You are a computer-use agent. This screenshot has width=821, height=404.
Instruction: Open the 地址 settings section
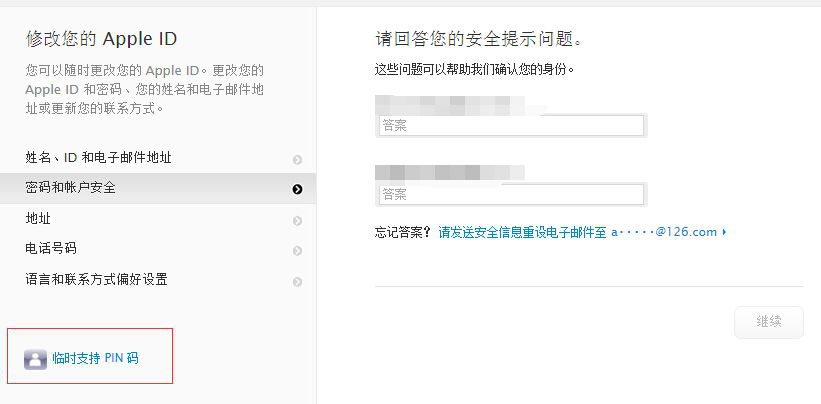pos(38,219)
